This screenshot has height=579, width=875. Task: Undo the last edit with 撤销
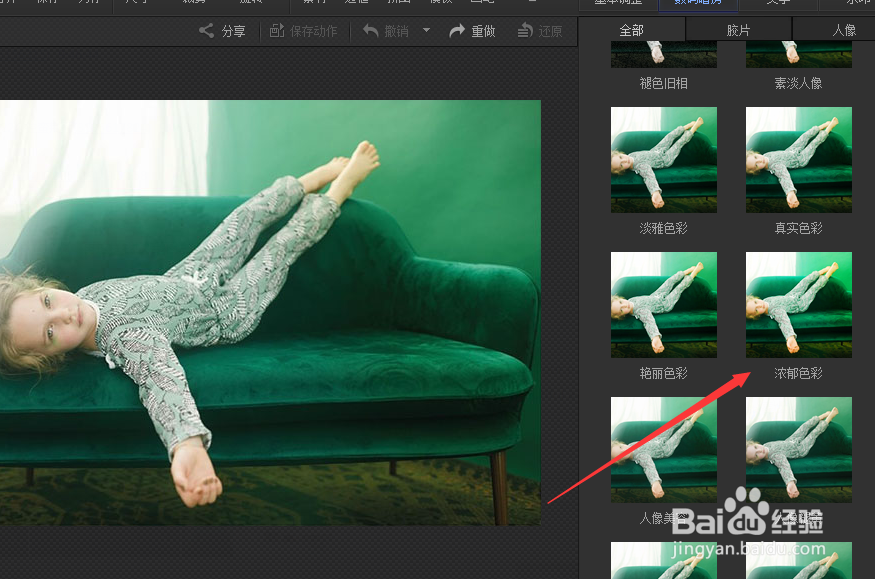click(386, 31)
